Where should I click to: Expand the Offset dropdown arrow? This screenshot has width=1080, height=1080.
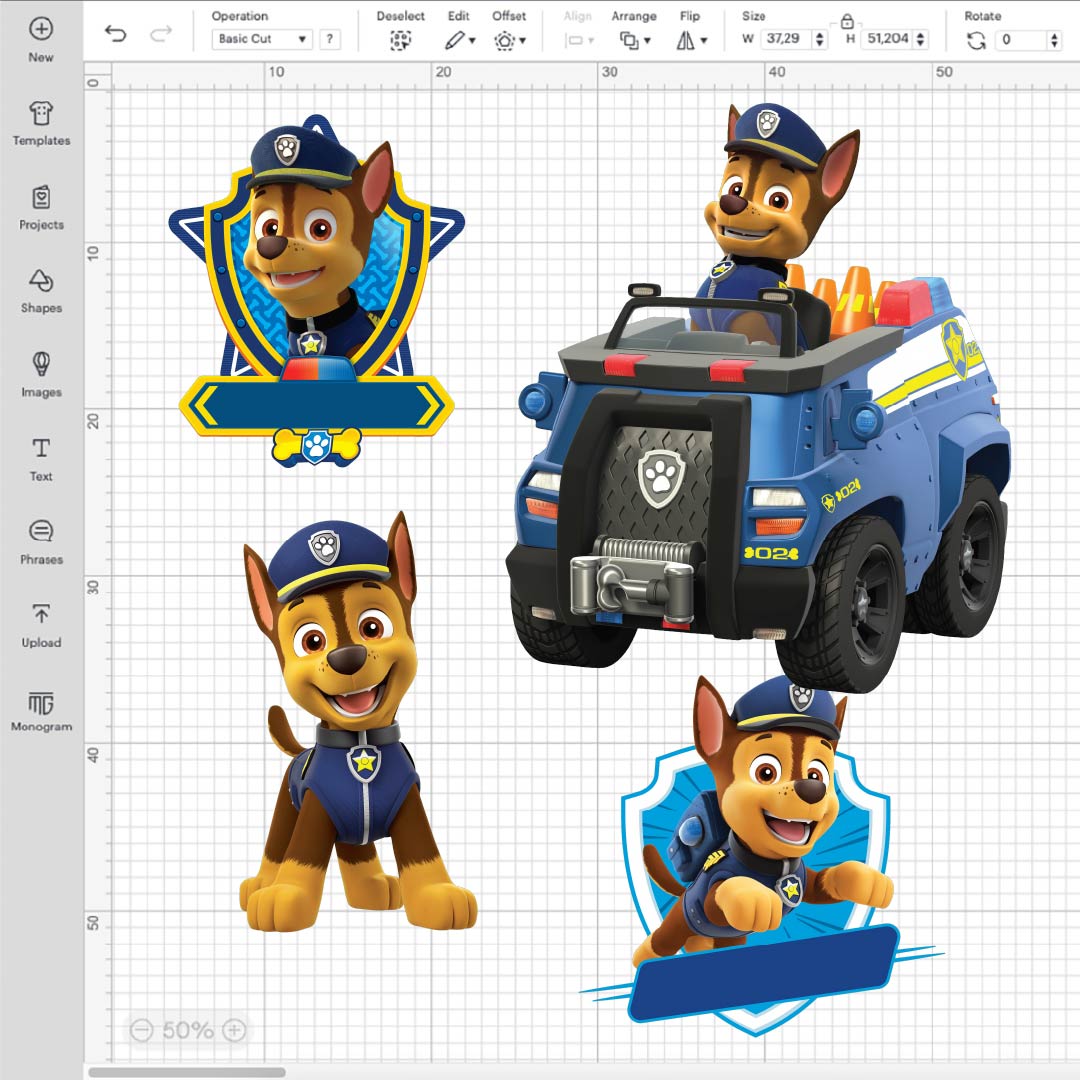click(523, 41)
